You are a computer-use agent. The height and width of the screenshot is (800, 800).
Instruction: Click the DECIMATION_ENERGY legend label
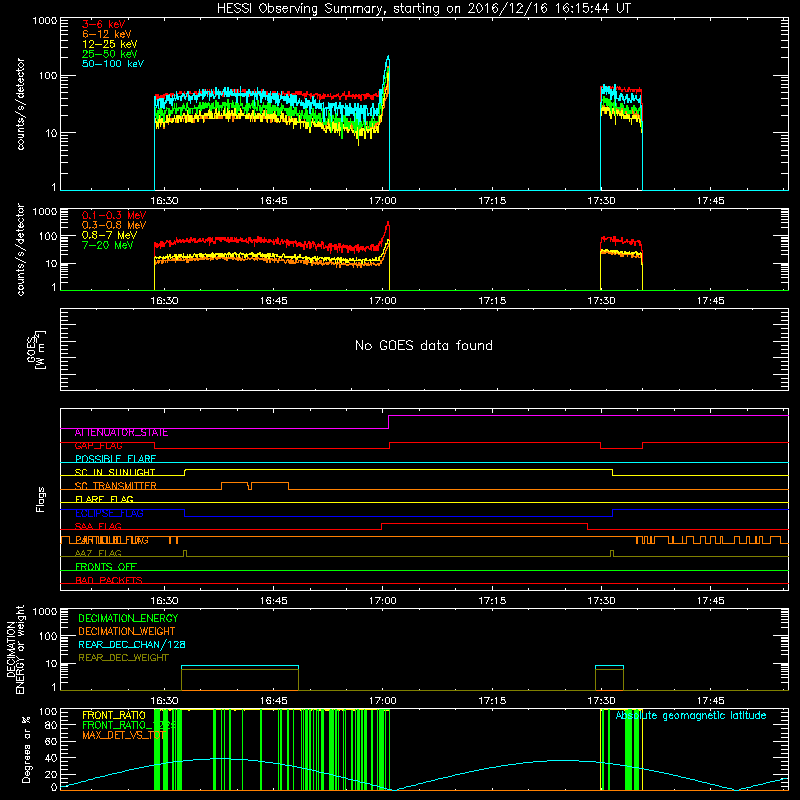tap(128, 618)
